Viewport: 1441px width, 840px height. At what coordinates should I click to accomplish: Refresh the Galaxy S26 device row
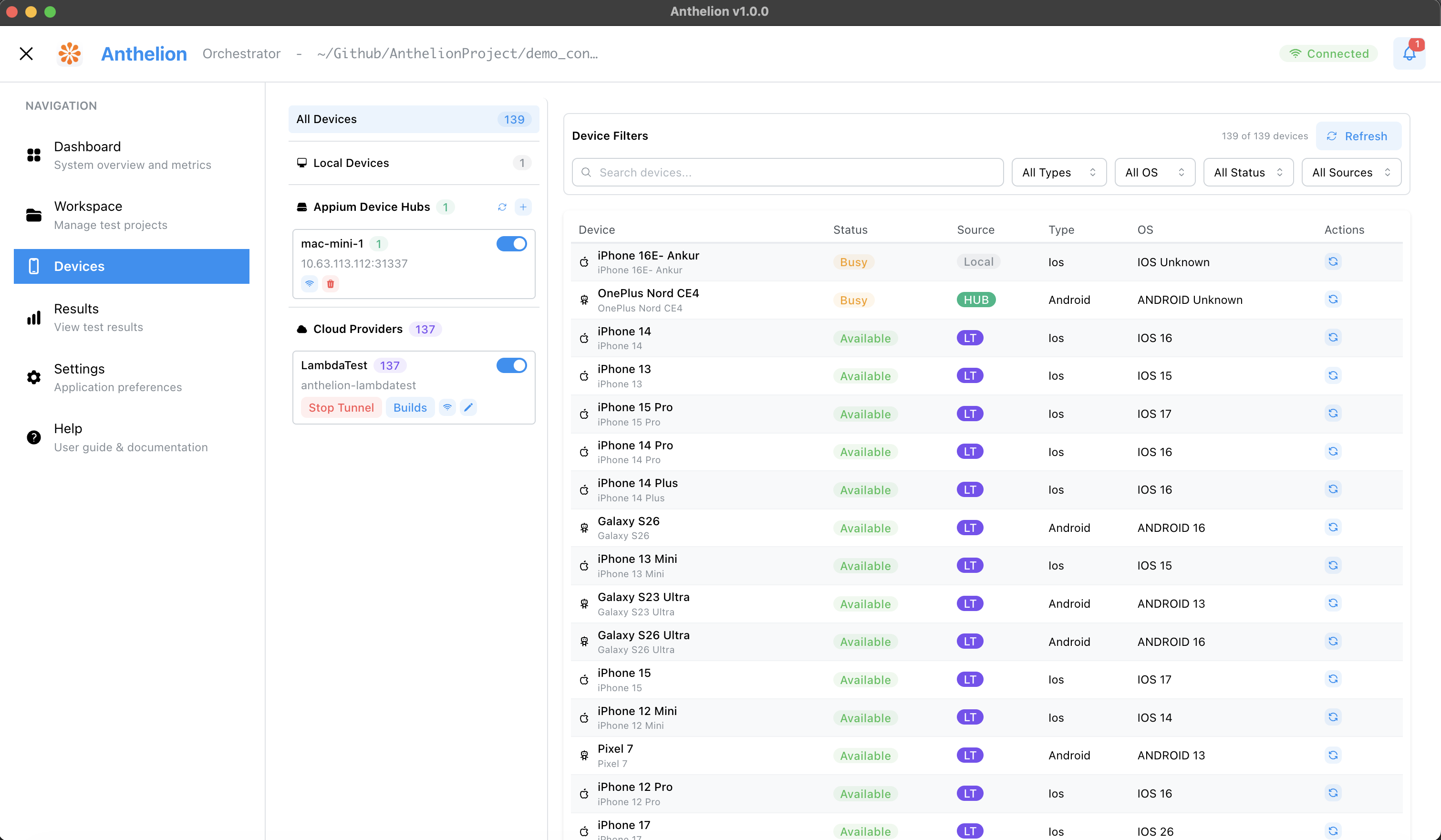(x=1333, y=527)
